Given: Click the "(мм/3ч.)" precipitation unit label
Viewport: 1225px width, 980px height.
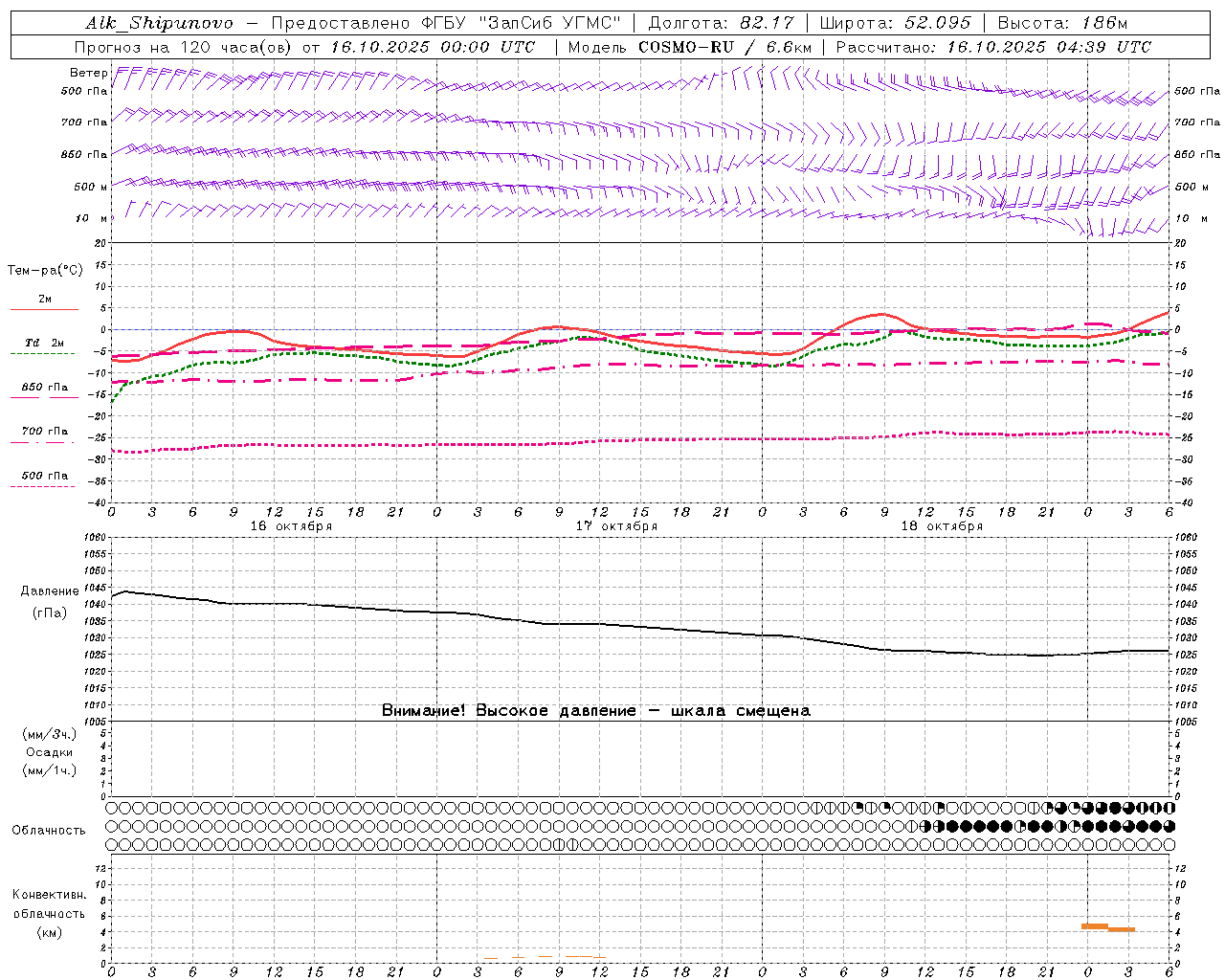Looking at the screenshot, I should 50,734.
